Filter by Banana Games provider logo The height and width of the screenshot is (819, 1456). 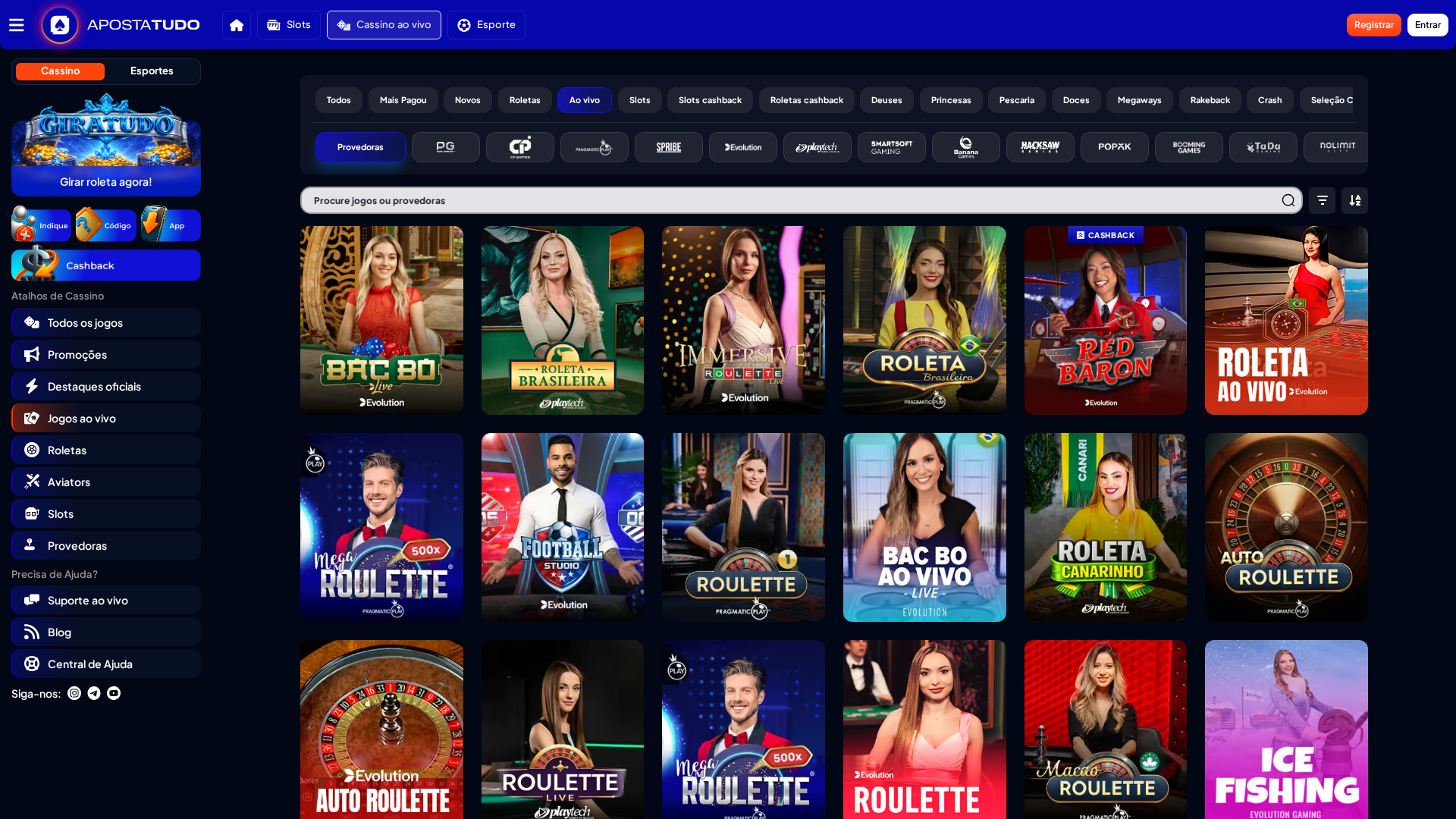(x=966, y=147)
